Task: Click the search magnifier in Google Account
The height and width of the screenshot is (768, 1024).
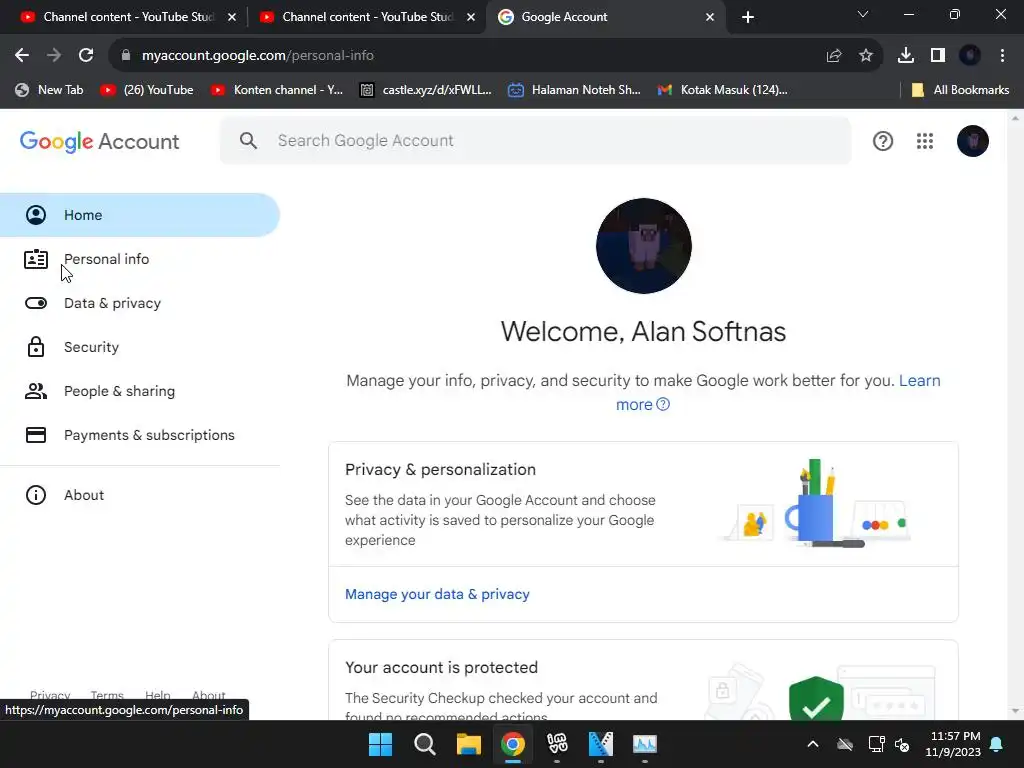Action: click(x=248, y=140)
